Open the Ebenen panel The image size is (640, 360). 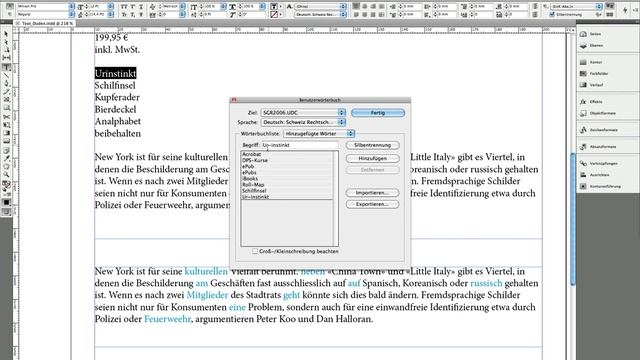(x=596, y=46)
